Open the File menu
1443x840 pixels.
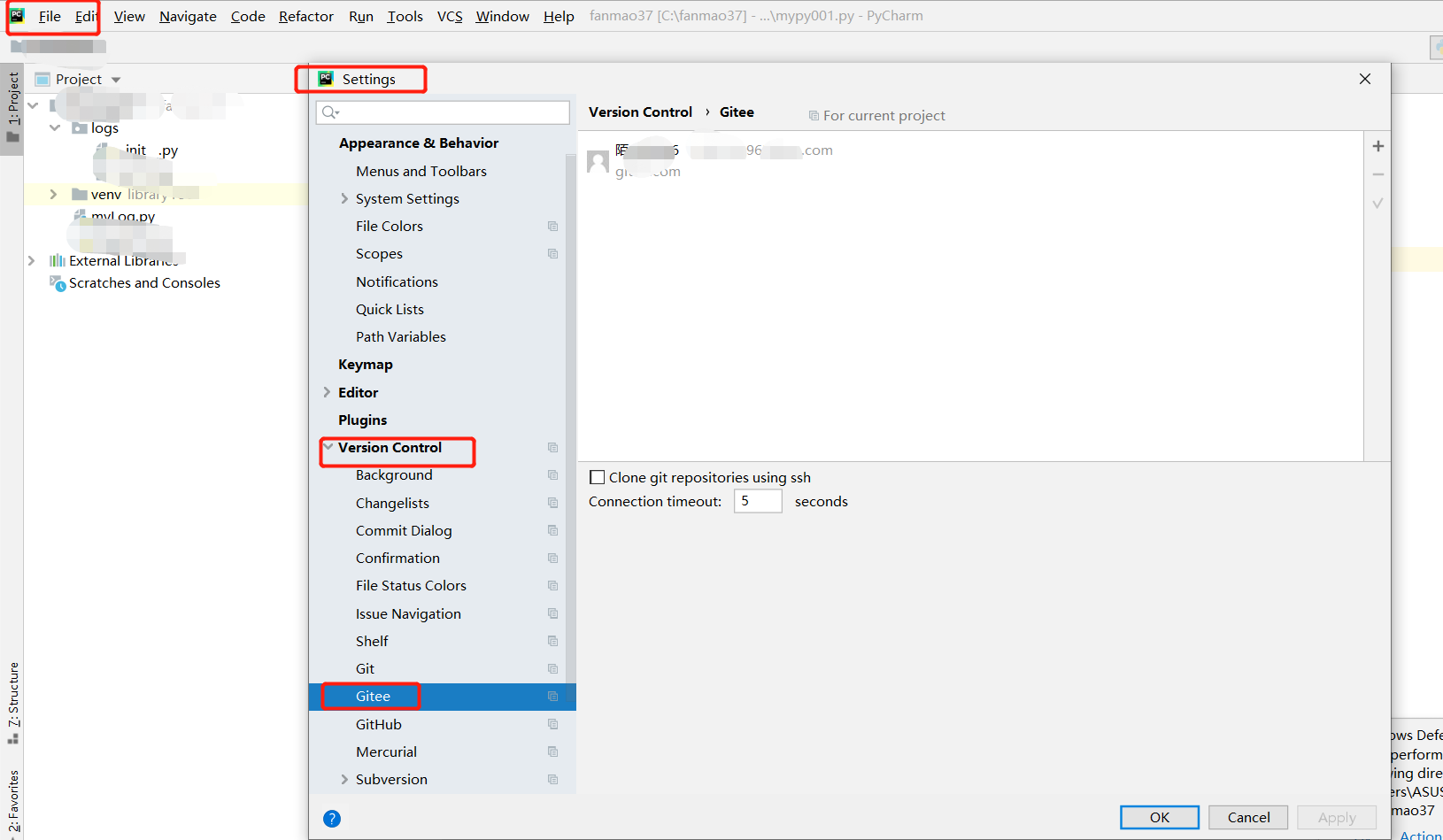point(50,16)
